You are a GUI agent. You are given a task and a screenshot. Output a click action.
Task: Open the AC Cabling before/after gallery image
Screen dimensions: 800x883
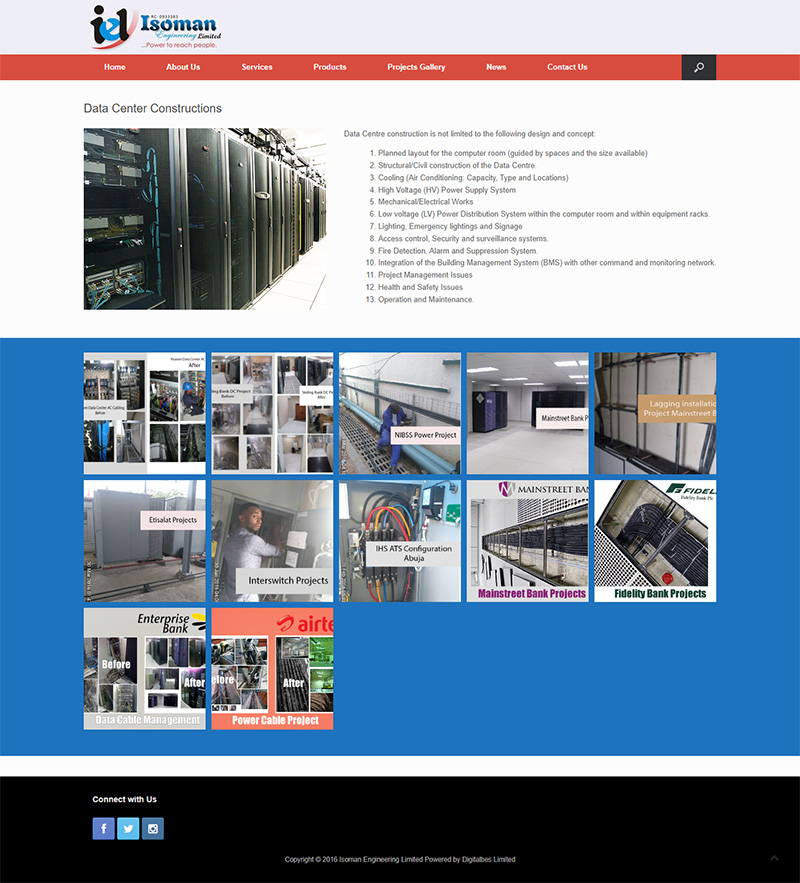(145, 413)
